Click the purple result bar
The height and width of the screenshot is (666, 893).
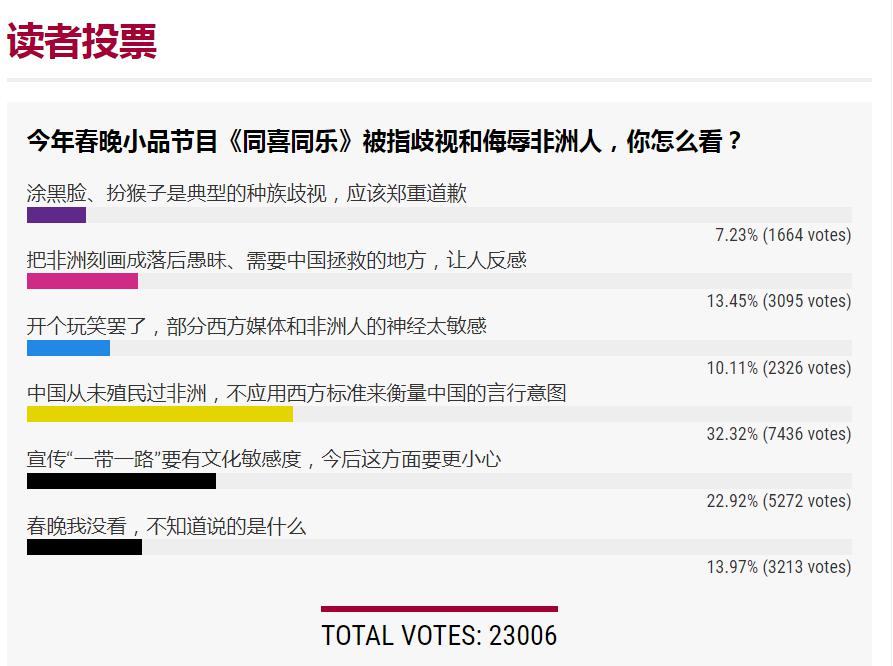(x=56, y=215)
